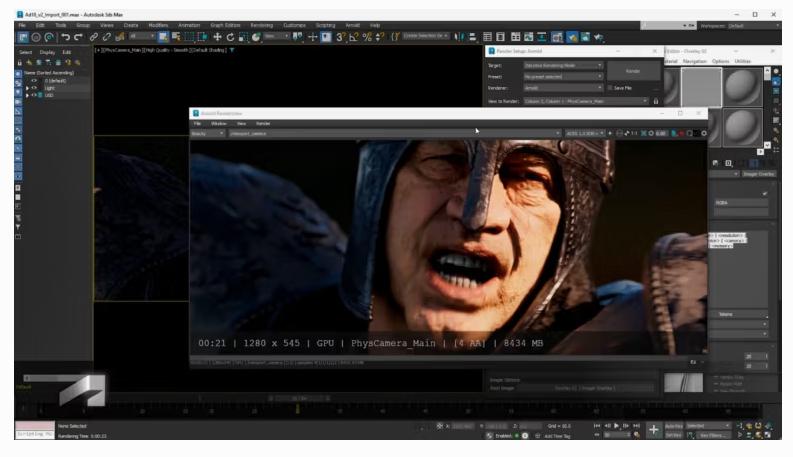The width and height of the screenshot is (793, 457).
Task: Enable the Save File checkbox in Render Setup
Action: [x=610, y=87]
